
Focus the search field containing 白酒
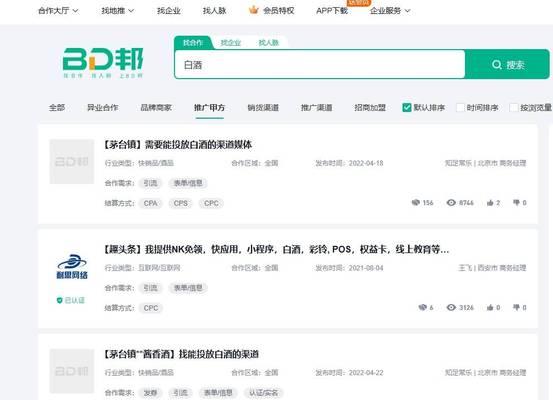[x=320, y=64]
